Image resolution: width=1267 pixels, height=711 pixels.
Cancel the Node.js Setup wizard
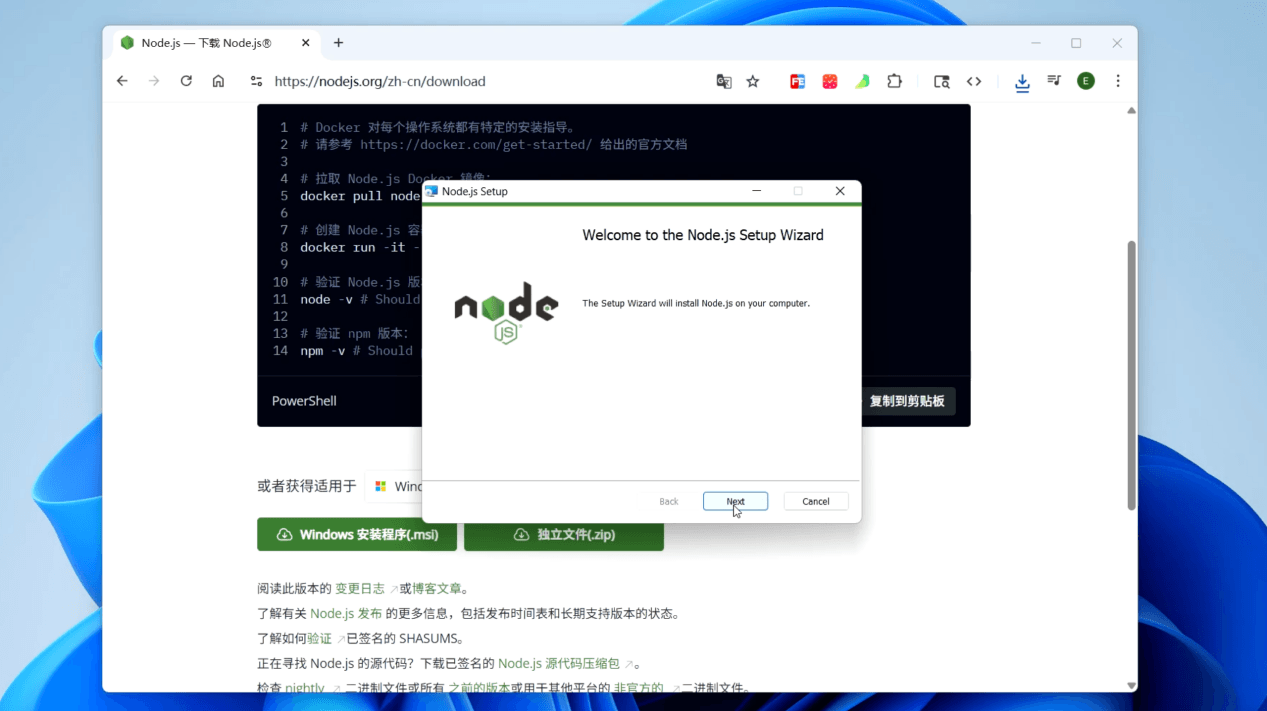(815, 501)
